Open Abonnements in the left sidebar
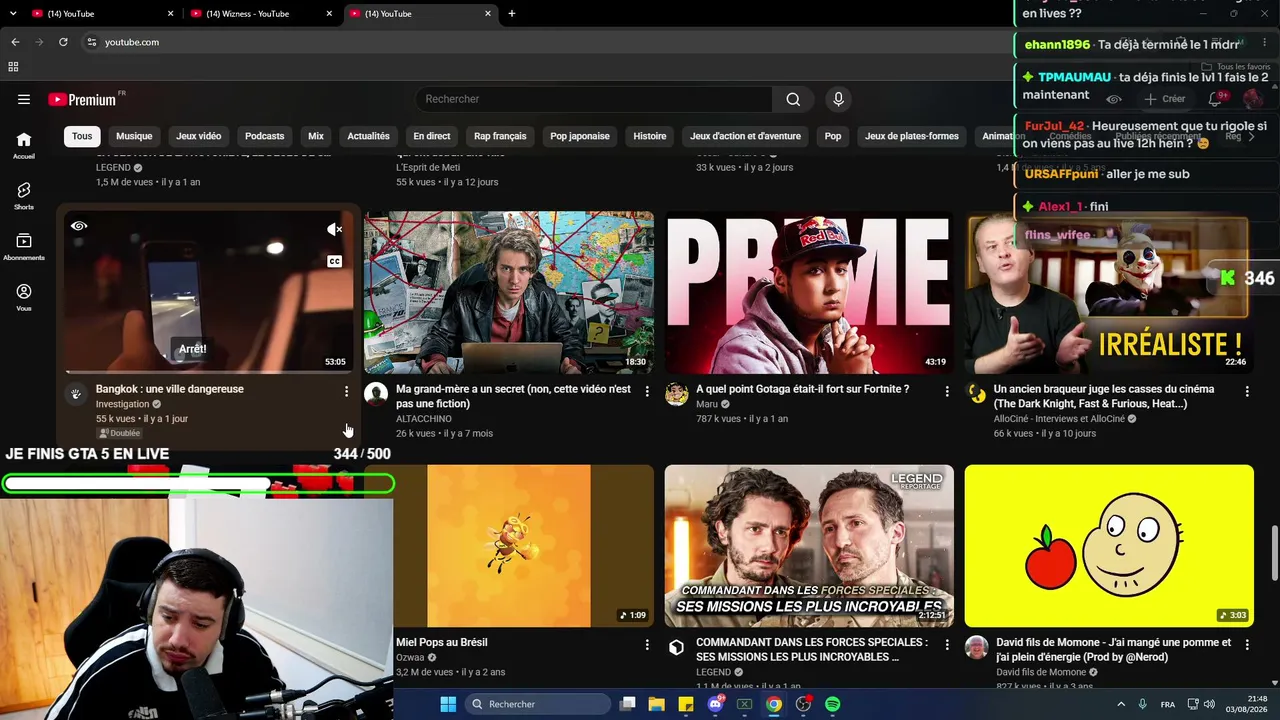 pyautogui.click(x=24, y=247)
